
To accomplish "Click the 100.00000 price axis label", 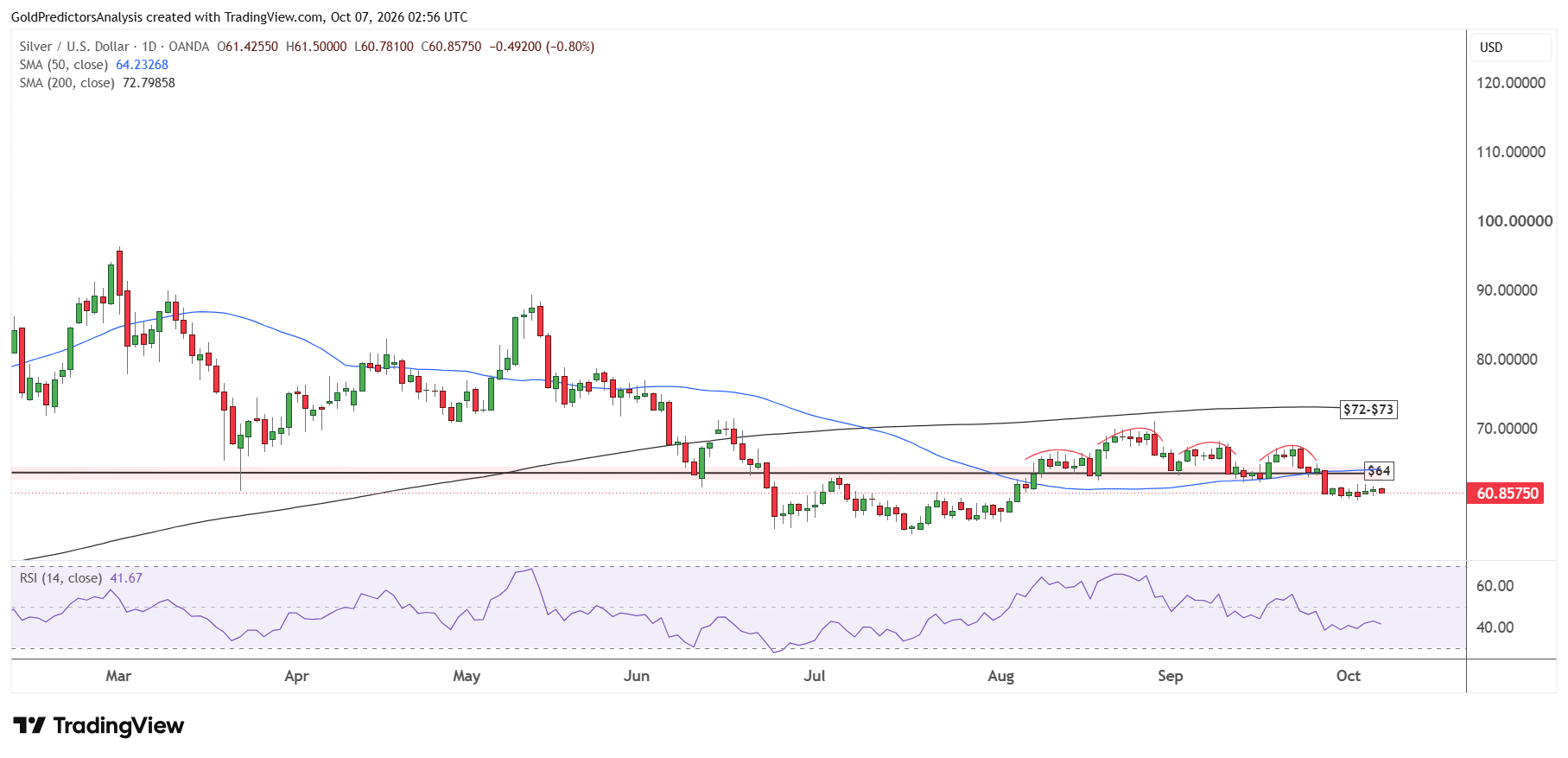I will click(x=1514, y=221).
